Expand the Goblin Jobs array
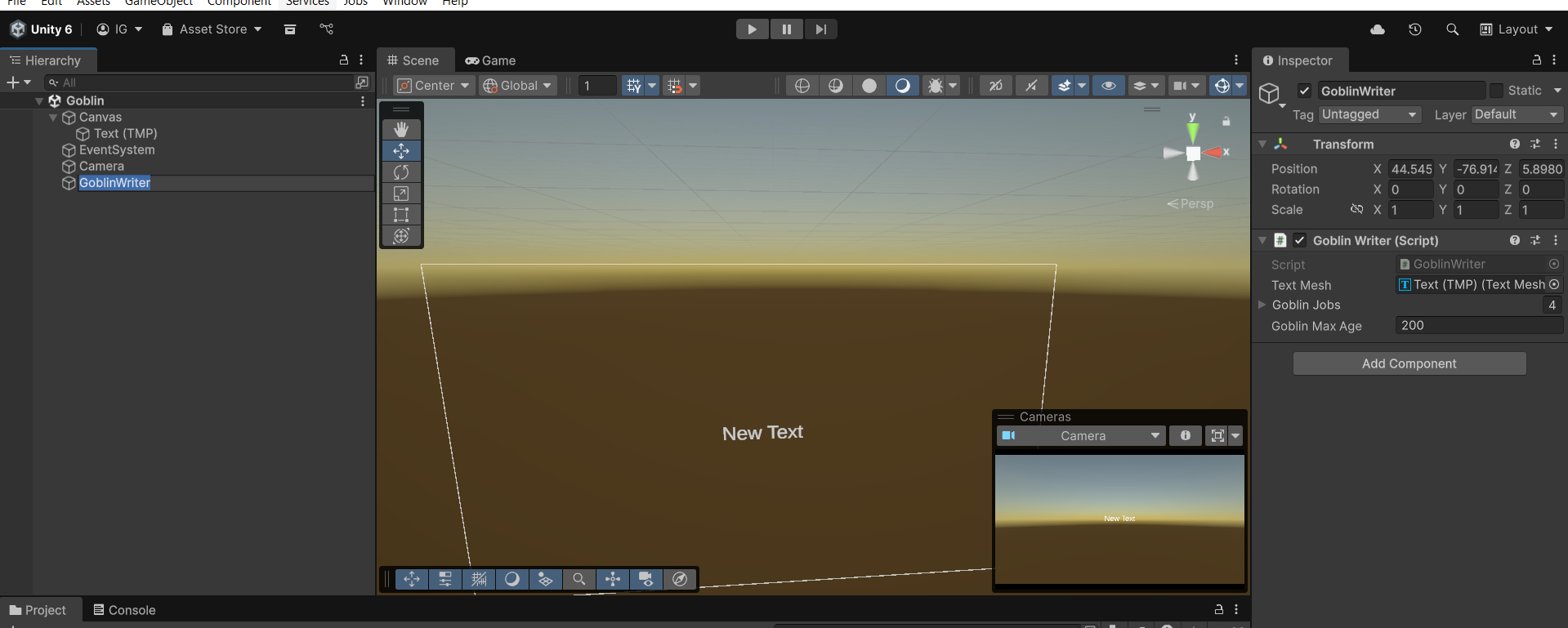 (1262, 305)
